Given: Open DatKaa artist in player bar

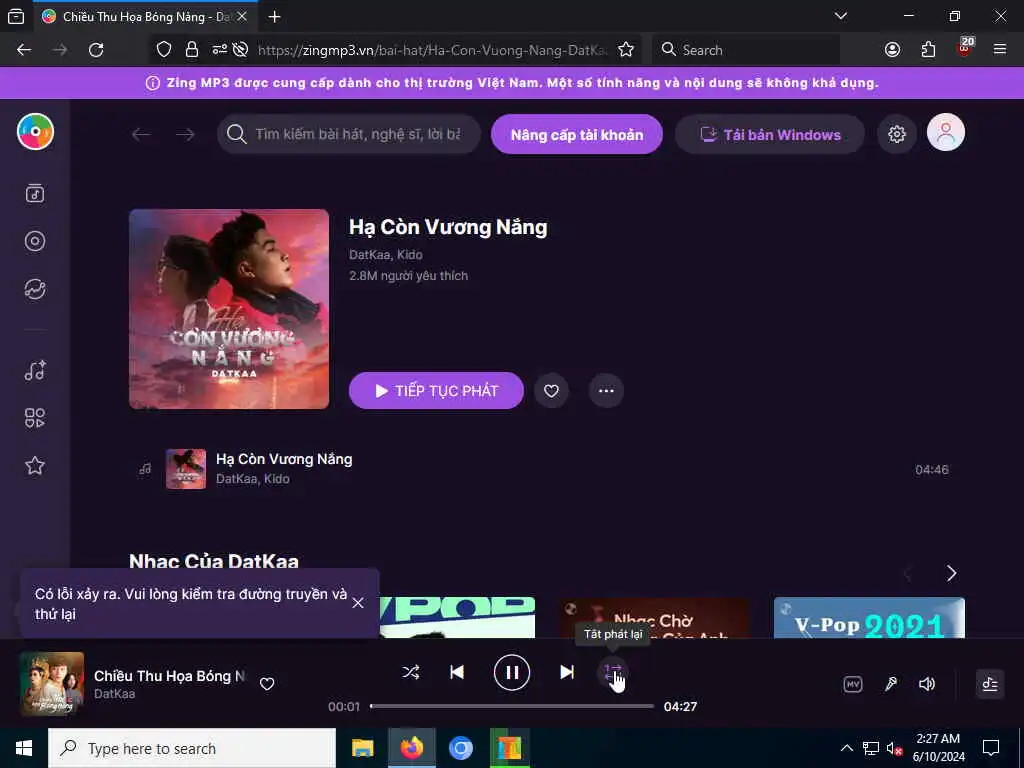Looking at the screenshot, I should (x=114, y=694).
